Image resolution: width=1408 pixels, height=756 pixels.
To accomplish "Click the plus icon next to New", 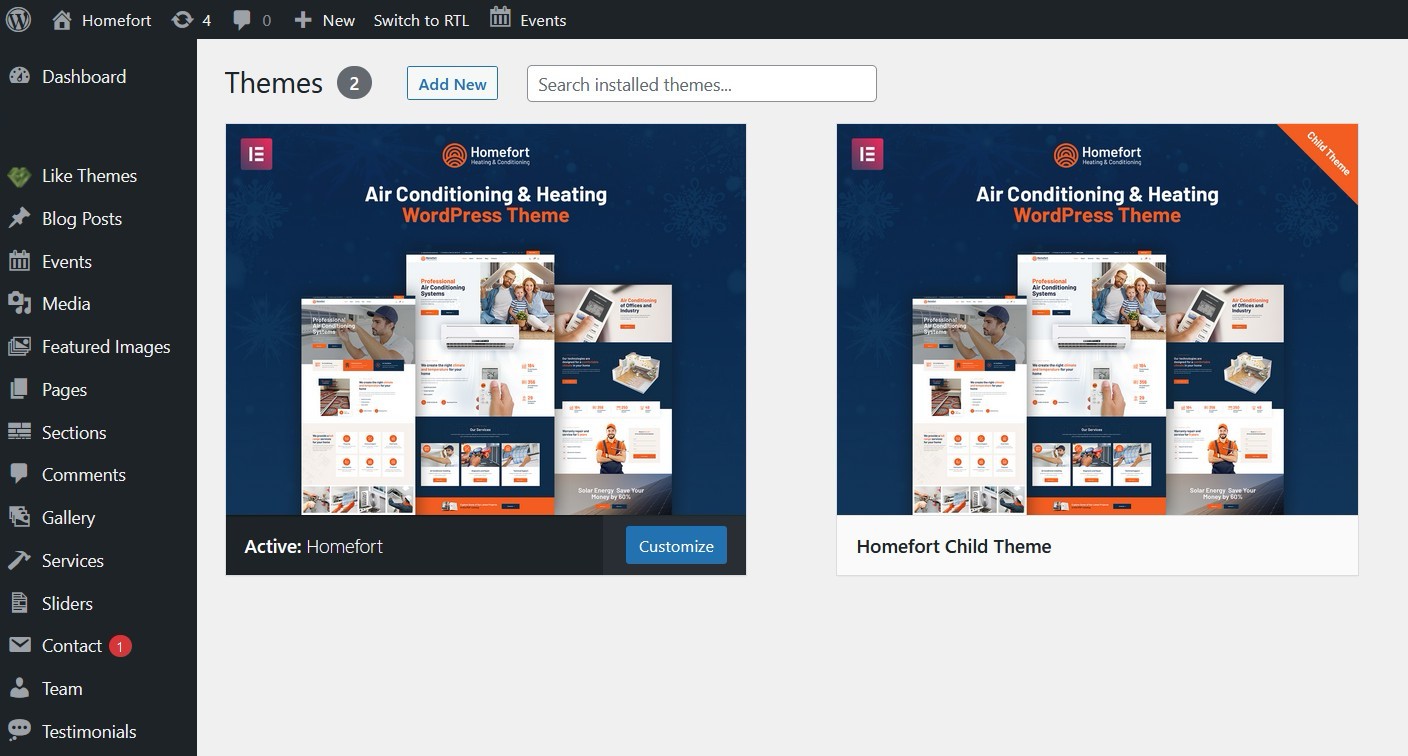I will pyautogui.click(x=303, y=20).
